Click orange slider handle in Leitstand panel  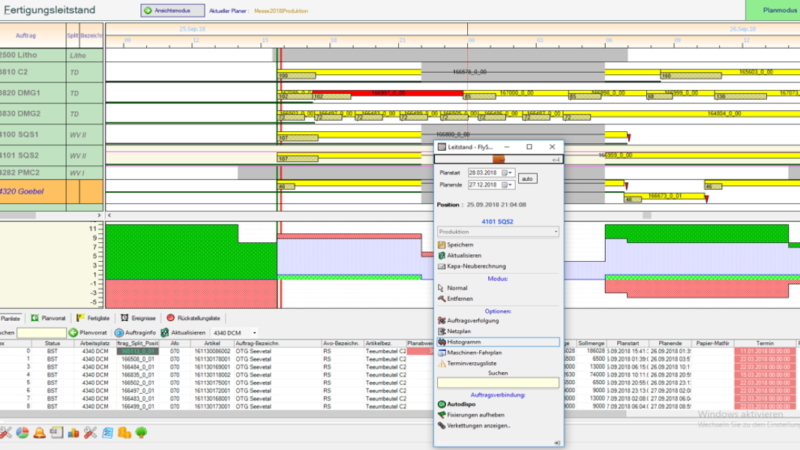(498, 159)
